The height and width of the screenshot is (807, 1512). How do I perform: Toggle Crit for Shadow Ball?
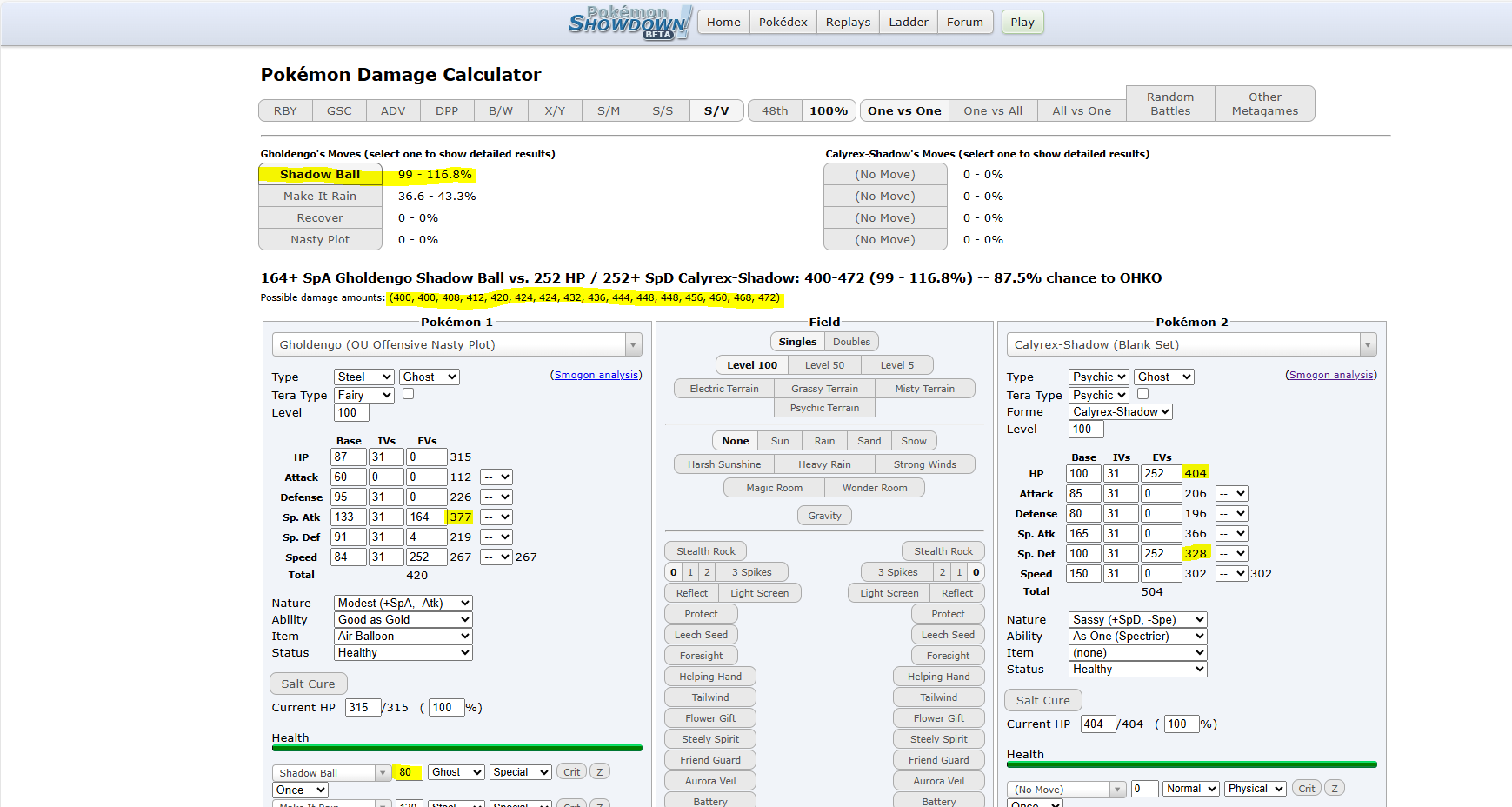click(x=571, y=772)
